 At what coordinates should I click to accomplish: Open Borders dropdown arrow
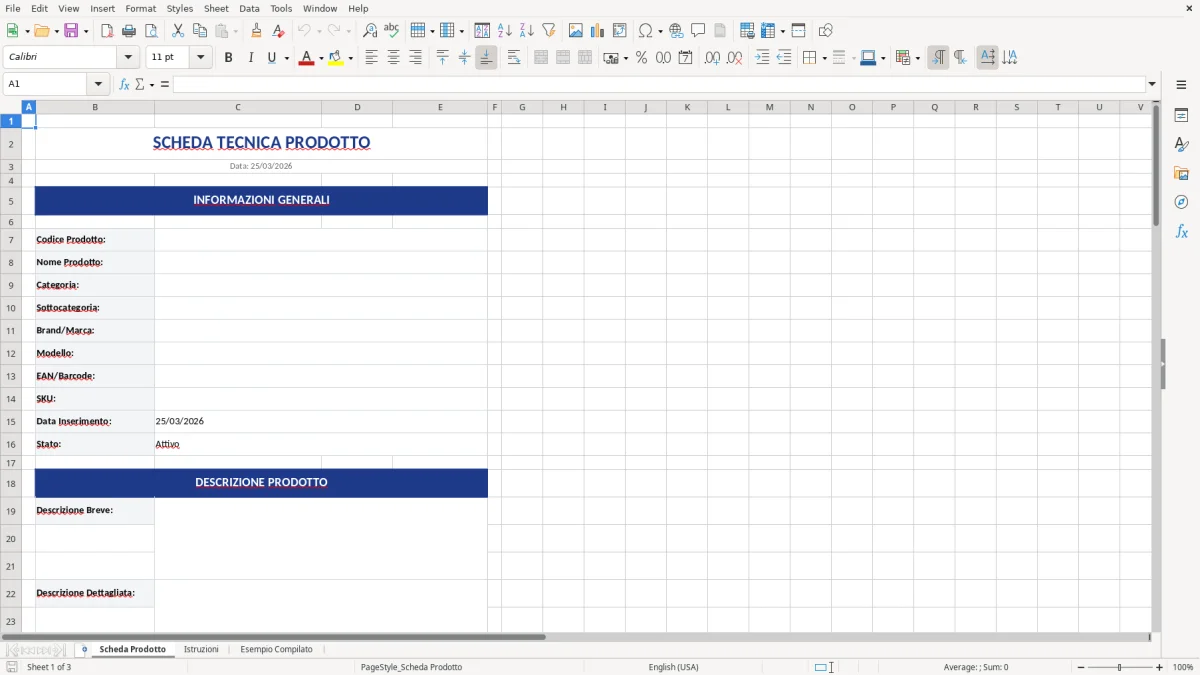point(824,58)
